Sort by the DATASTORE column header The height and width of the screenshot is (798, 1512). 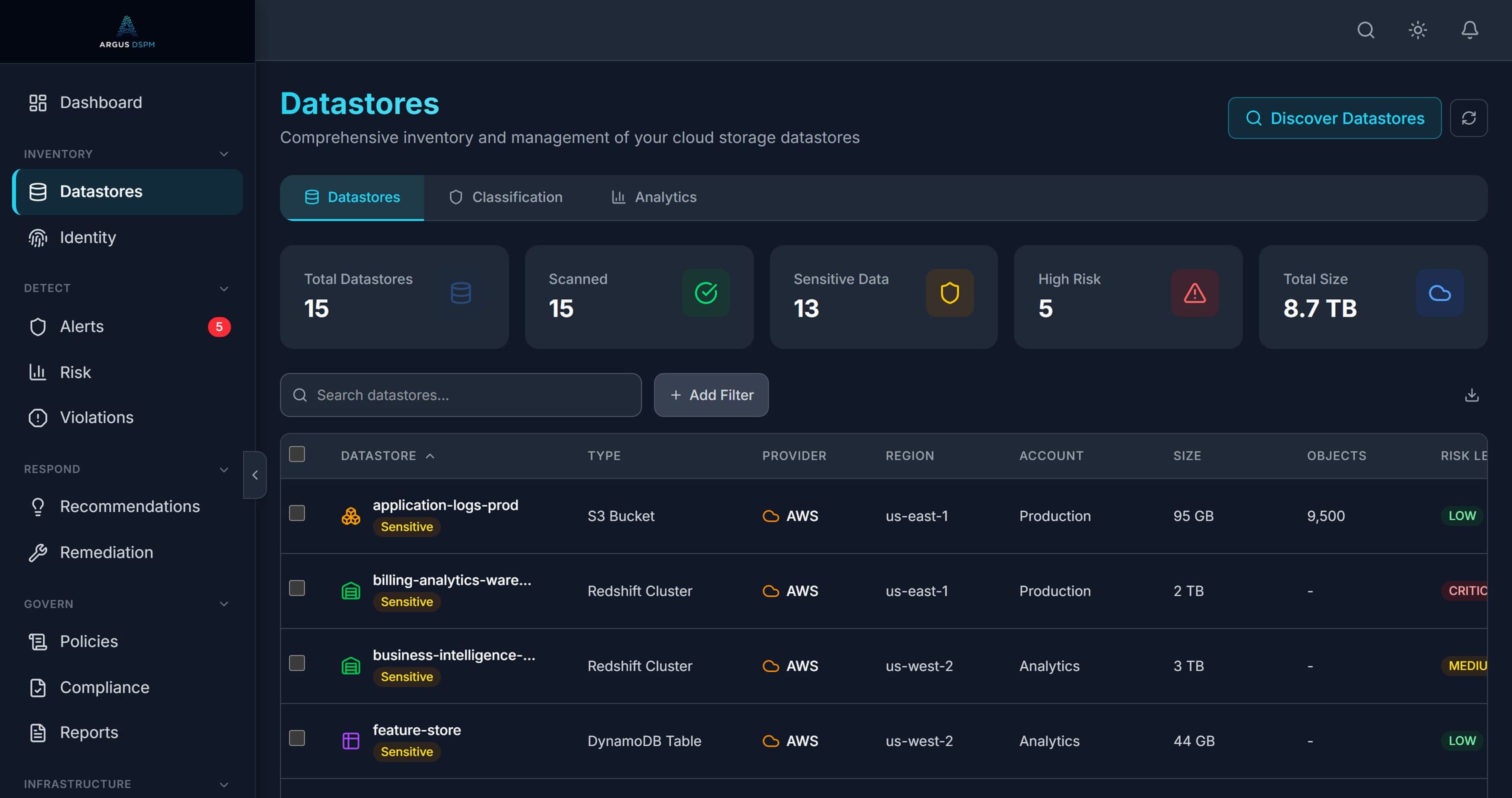(x=387, y=456)
